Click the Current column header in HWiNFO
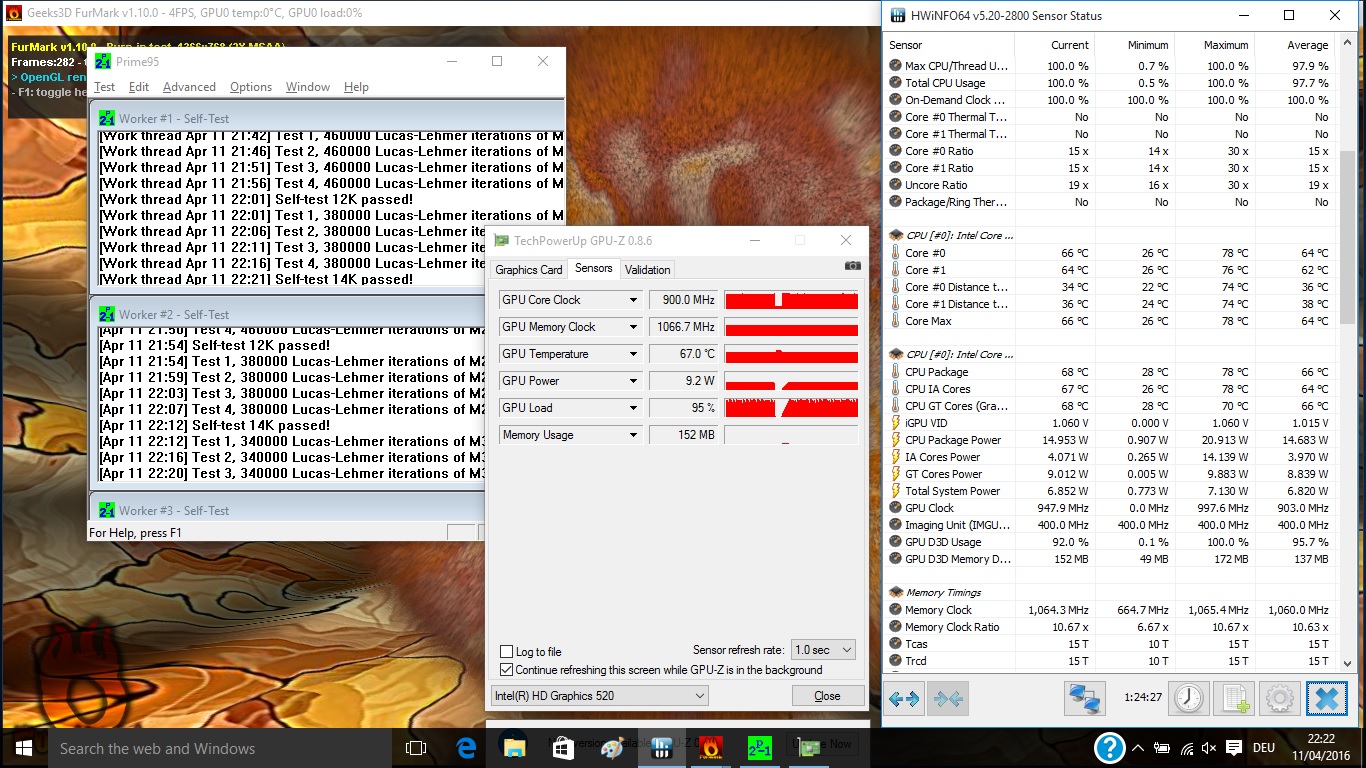 pos(1054,45)
